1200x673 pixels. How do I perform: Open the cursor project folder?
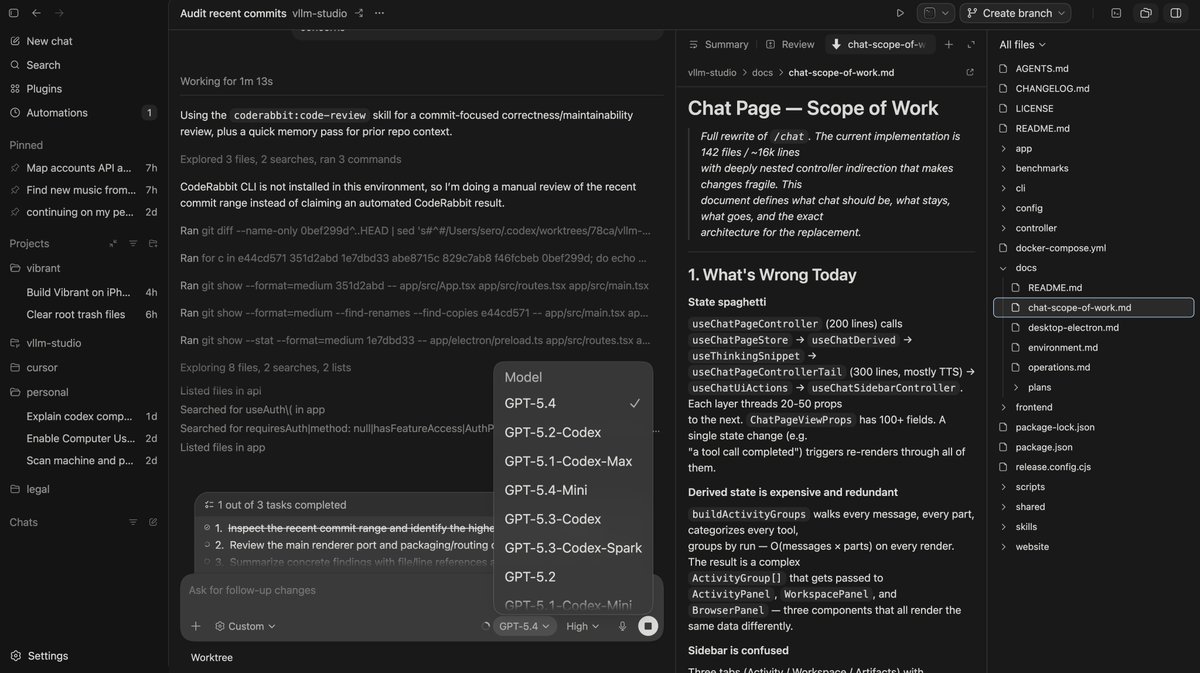coord(42,367)
